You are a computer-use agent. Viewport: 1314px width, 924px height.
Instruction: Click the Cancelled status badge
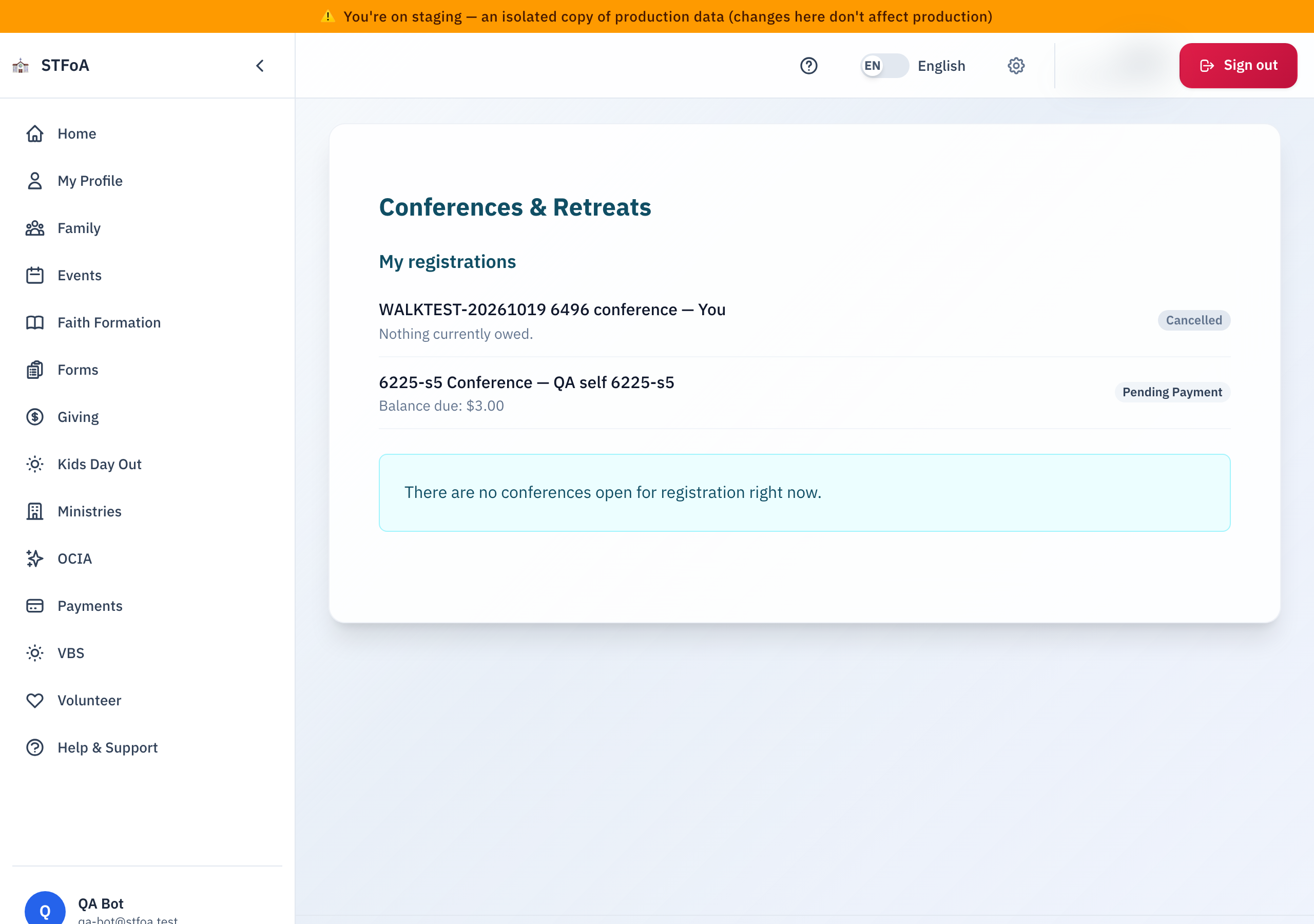[1194, 321]
